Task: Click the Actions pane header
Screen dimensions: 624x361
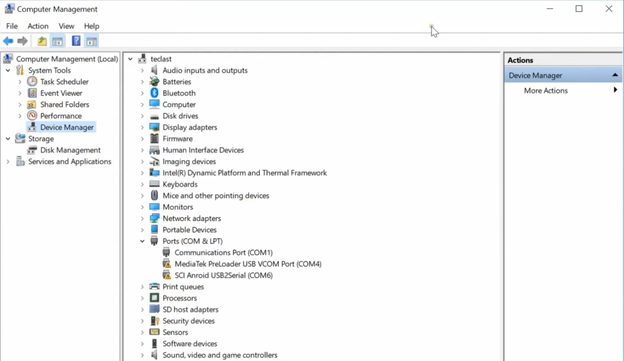Action: pos(563,60)
